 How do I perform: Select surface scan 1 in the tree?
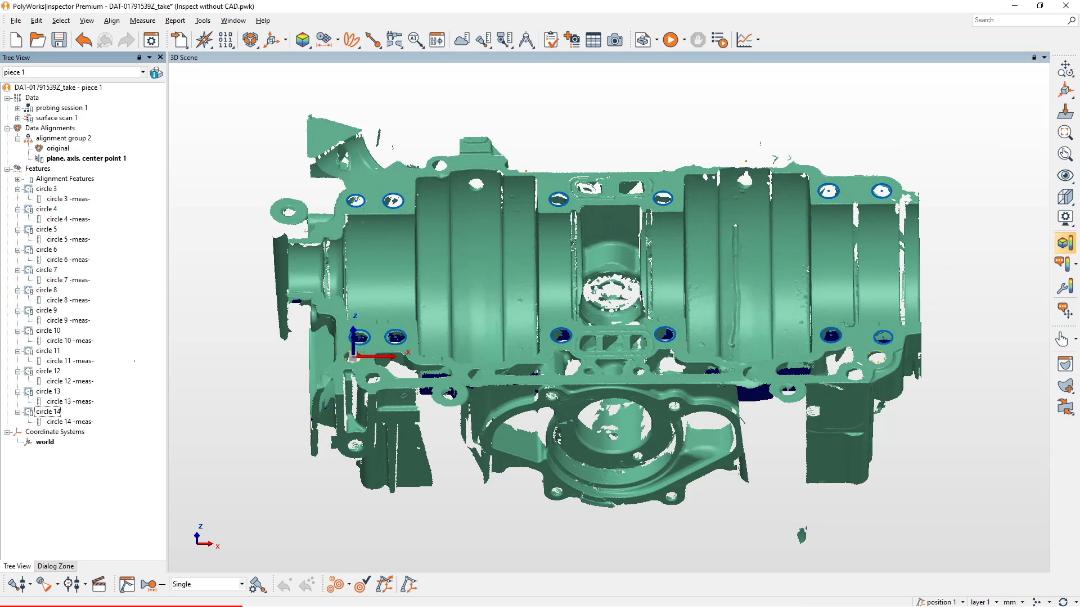[56, 118]
